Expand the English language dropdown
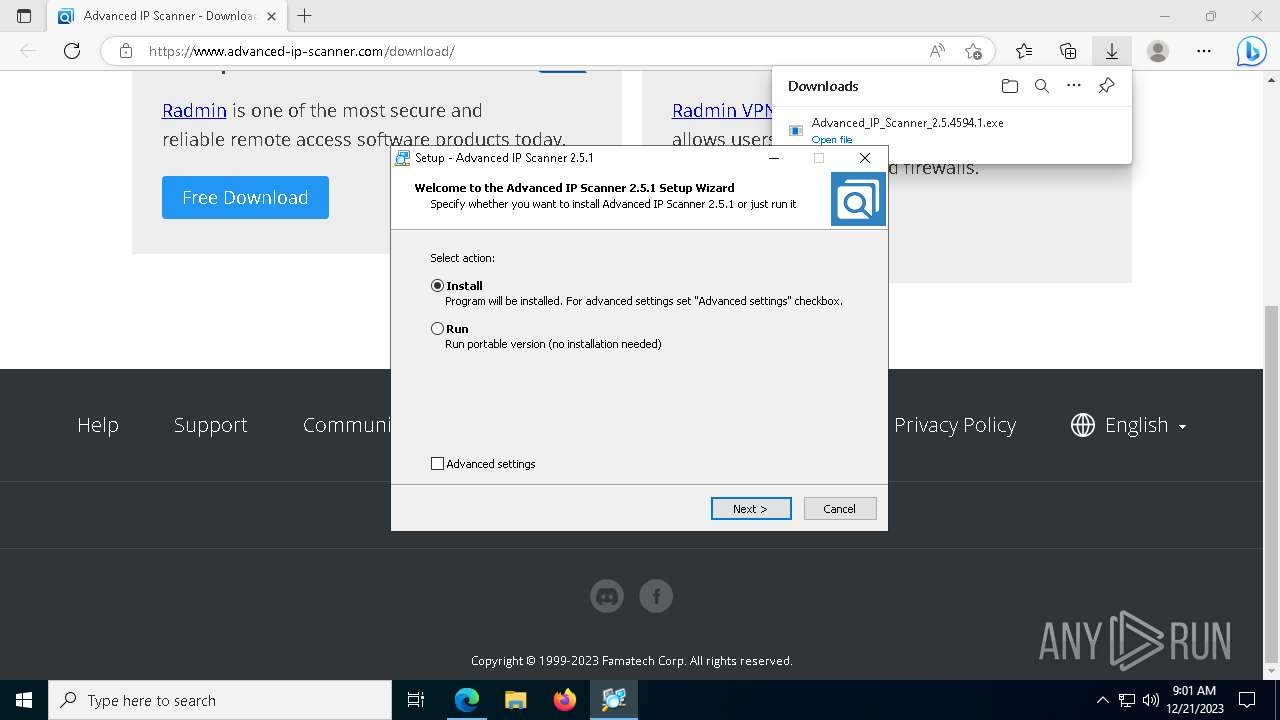Screen dimensions: 1280x720 pyautogui.click(x=1128, y=425)
